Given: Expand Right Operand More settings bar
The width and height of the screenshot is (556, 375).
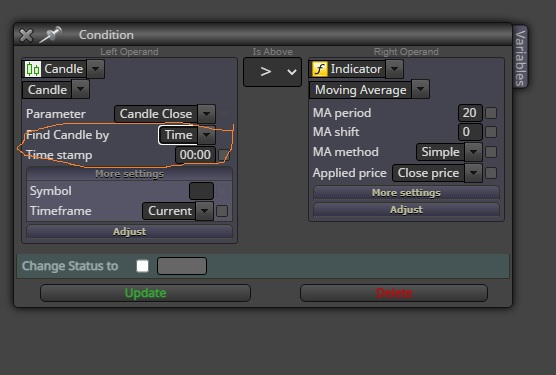Looking at the screenshot, I should coord(406,192).
